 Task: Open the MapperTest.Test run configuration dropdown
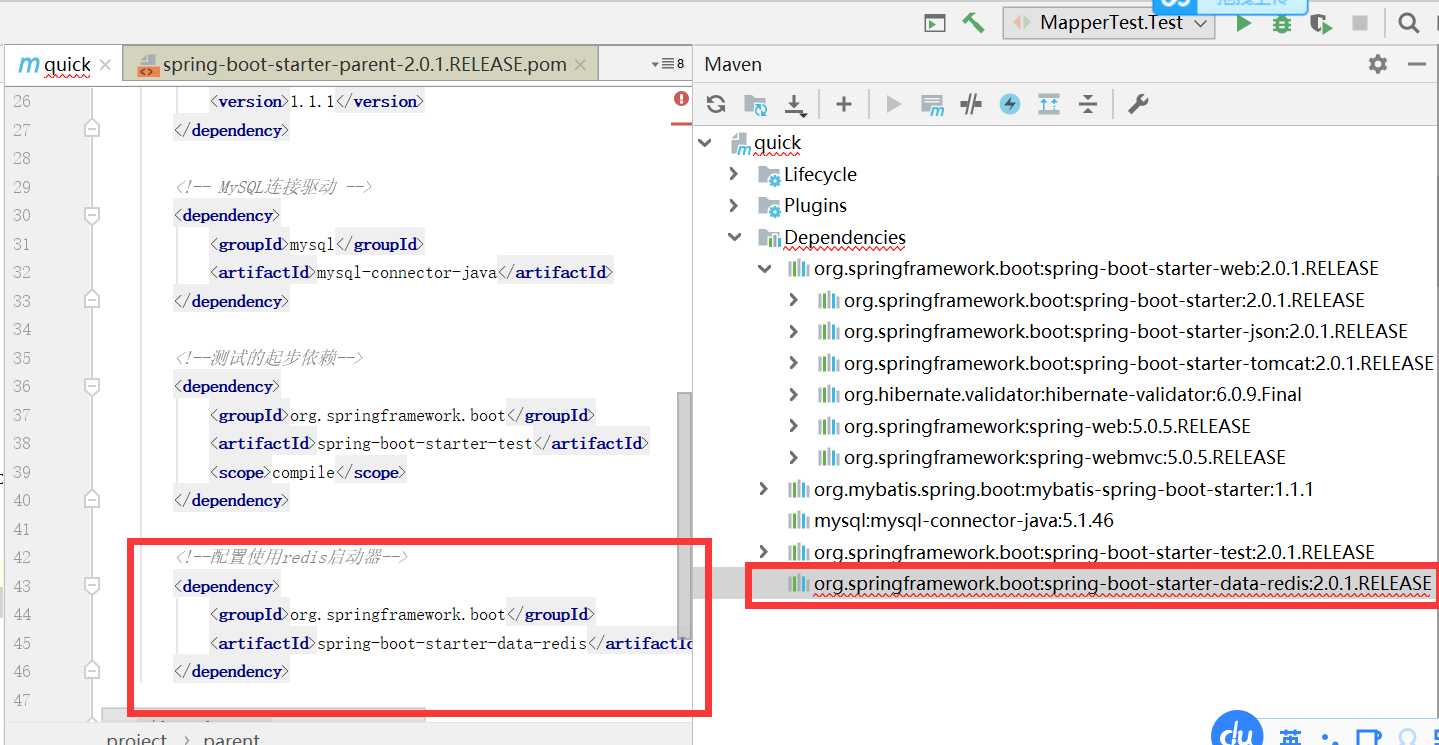(1109, 23)
